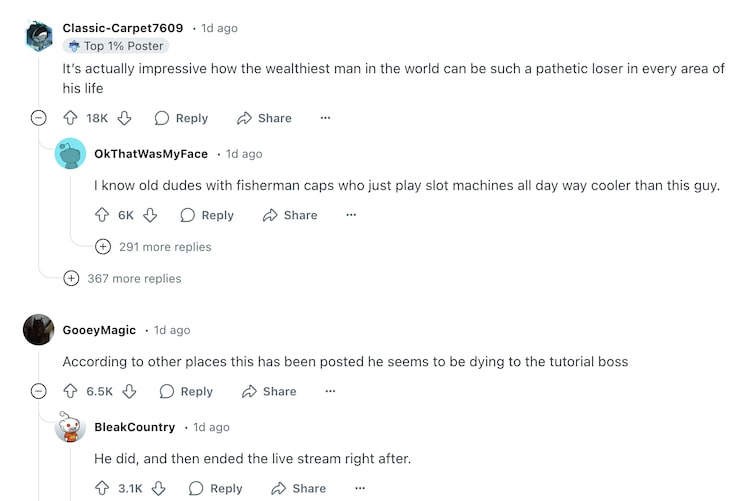The width and height of the screenshot is (750, 501).
Task: Upvote Classic-Carpet7609's comment
Action: pyautogui.click(x=70, y=118)
